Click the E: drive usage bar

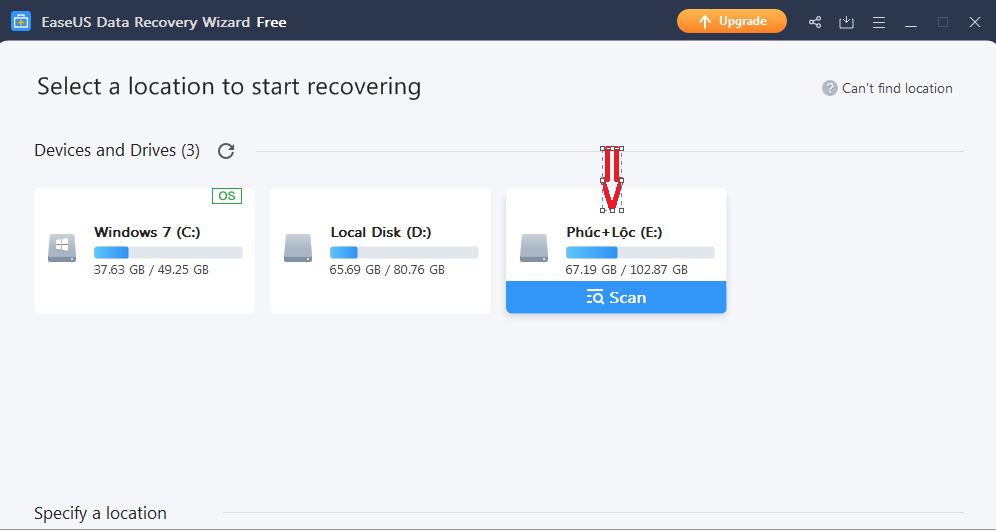(640, 252)
